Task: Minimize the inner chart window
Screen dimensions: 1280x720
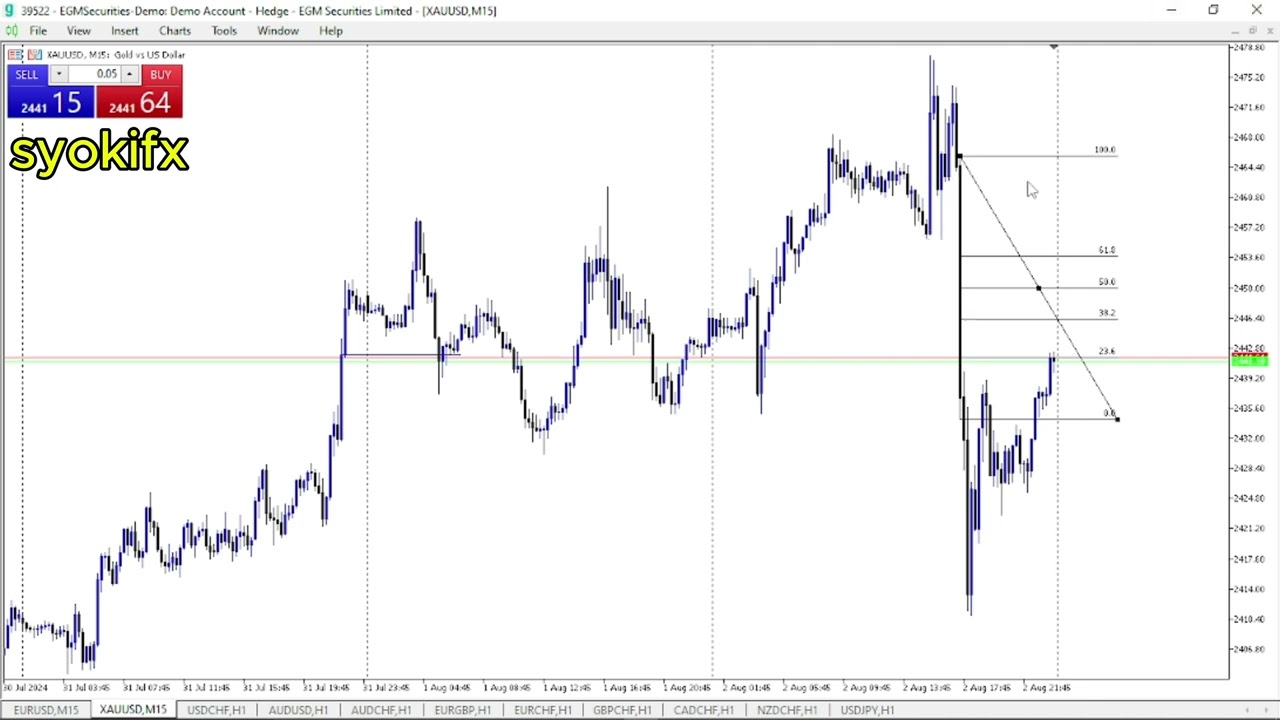Action: tap(1235, 31)
